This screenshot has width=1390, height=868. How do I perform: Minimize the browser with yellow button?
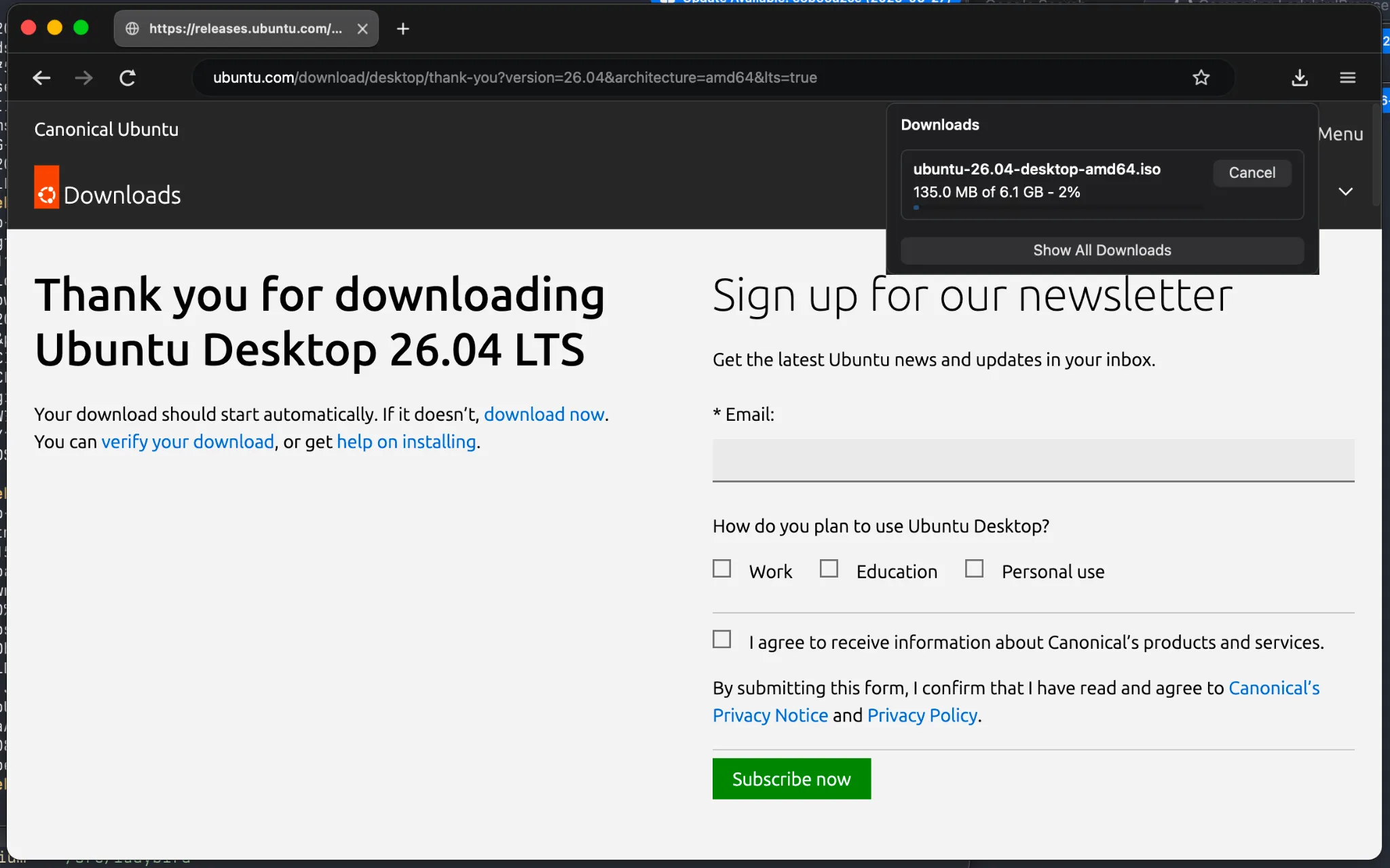(55, 28)
